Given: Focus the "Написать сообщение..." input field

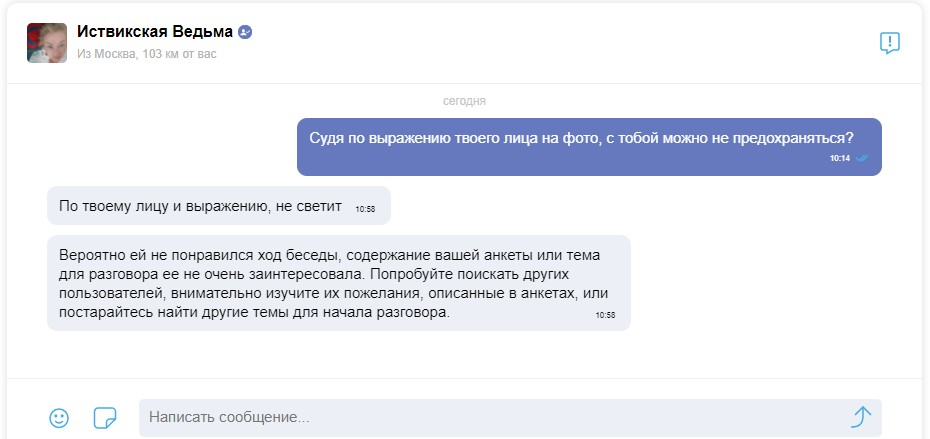Looking at the screenshot, I should (490, 417).
